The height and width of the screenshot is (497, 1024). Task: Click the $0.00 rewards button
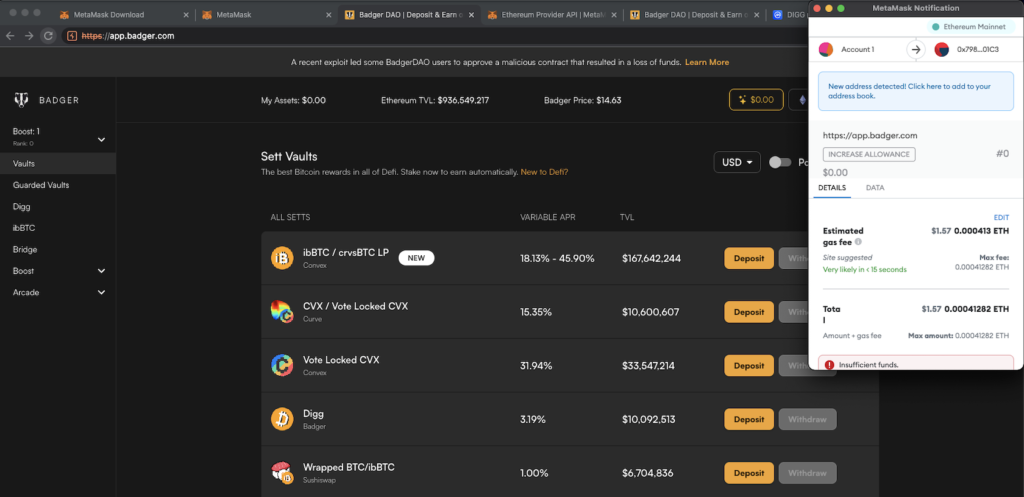pyautogui.click(x=756, y=100)
